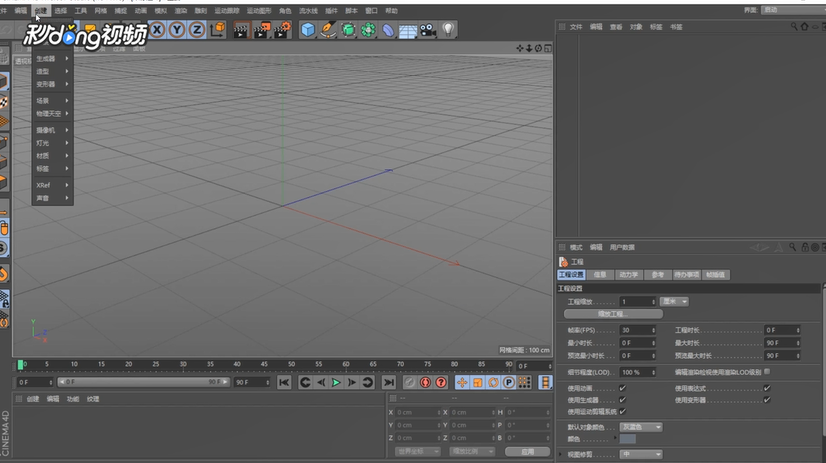Open the XRef submenu entry
This screenshot has width=826, height=463.
[x=52, y=185]
